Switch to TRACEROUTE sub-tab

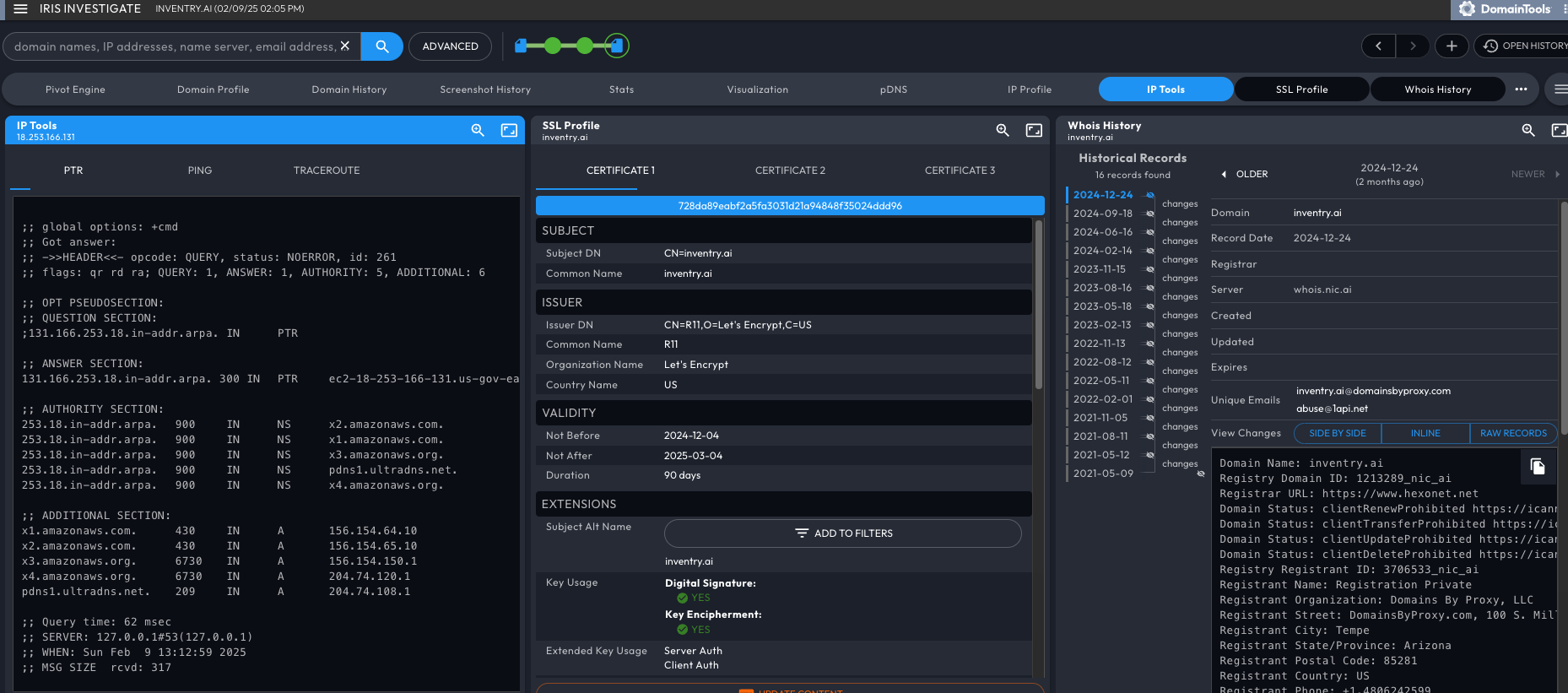pos(327,171)
